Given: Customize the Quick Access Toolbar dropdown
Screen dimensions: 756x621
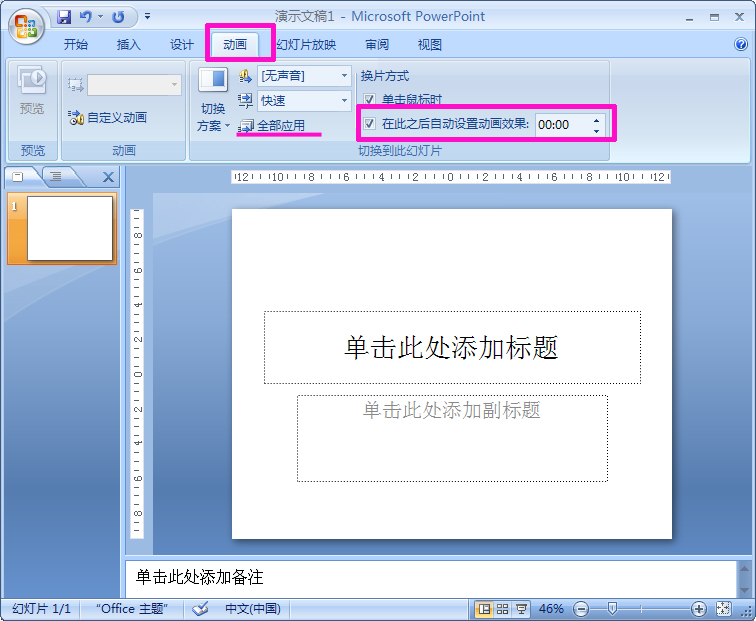Looking at the screenshot, I should (x=148, y=17).
